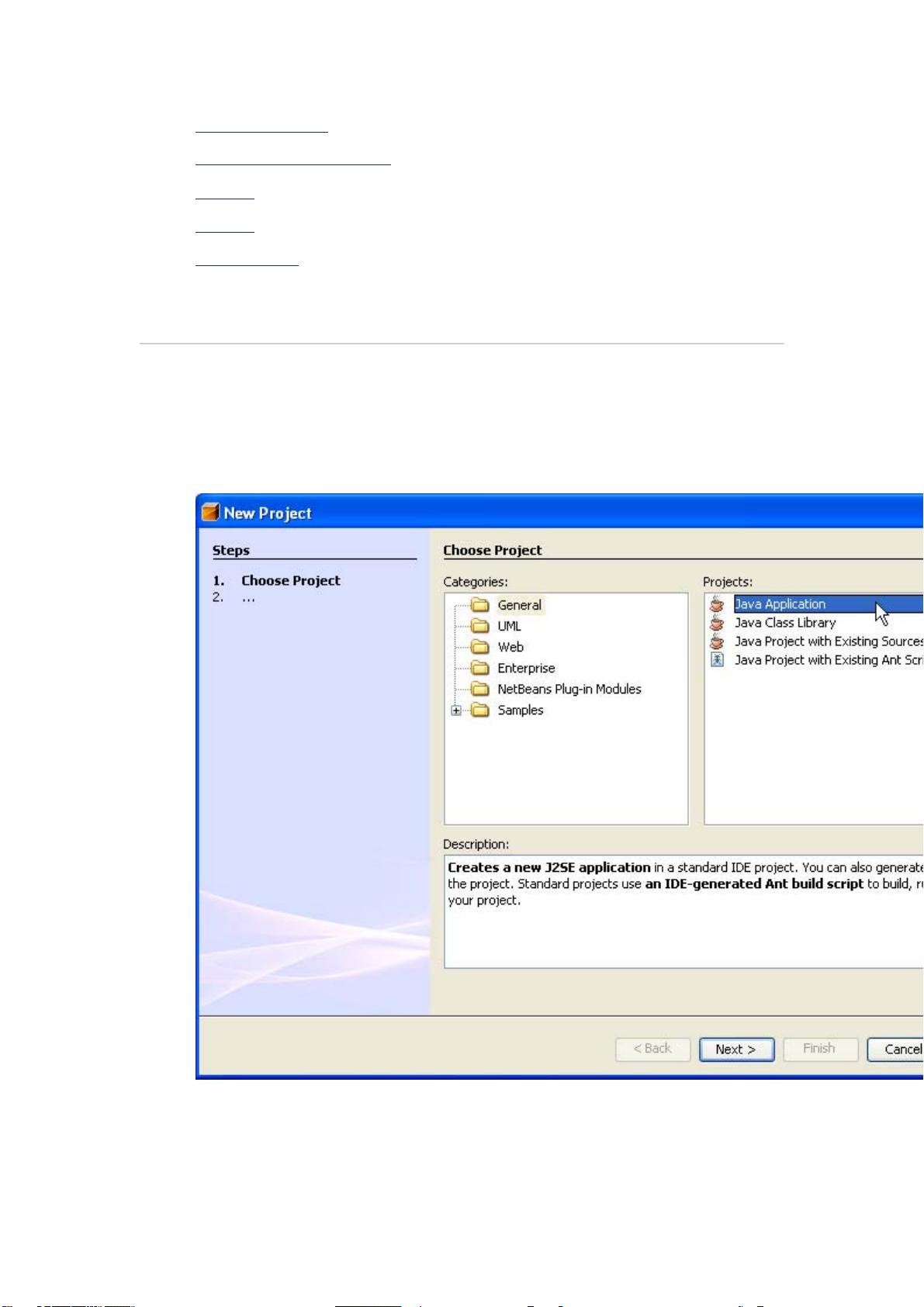The height and width of the screenshot is (1307, 924).
Task: Click inside the Description text box
Action: pyautogui.click(x=683, y=911)
